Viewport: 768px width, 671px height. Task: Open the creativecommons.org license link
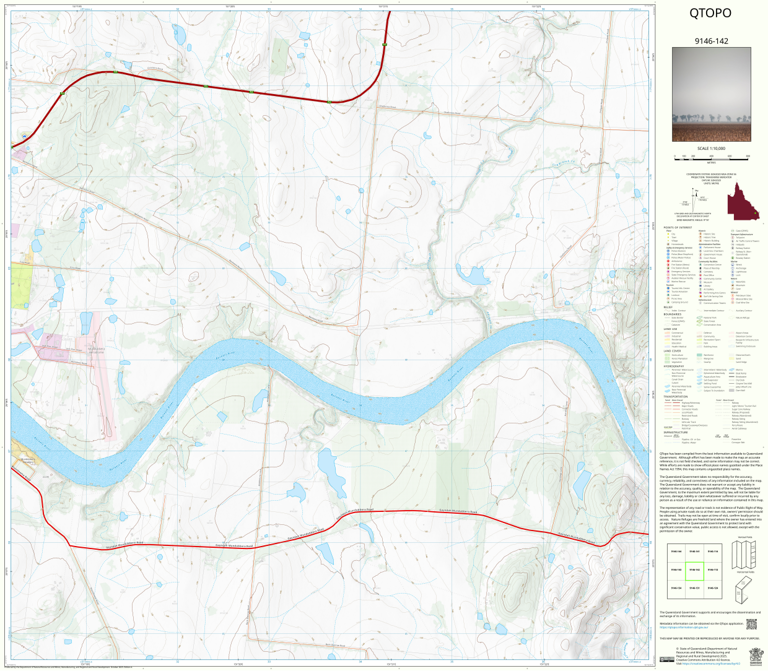click(x=711, y=664)
